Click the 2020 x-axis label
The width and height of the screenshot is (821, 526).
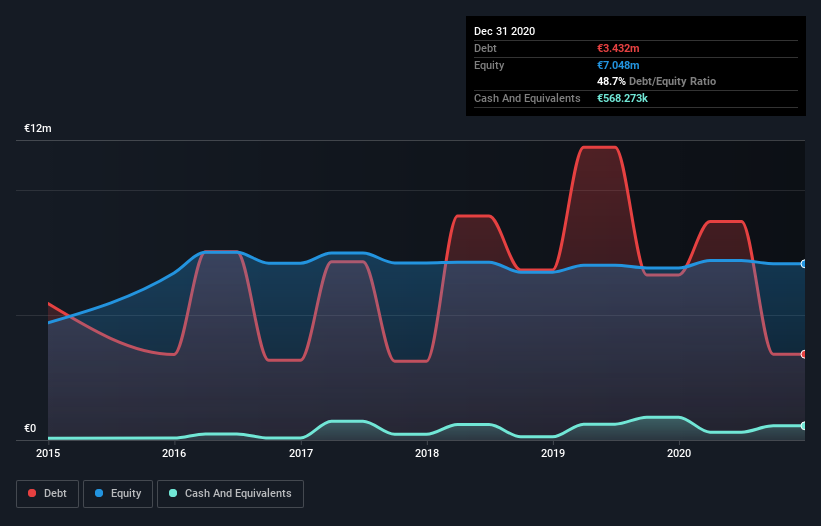click(x=679, y=453)
